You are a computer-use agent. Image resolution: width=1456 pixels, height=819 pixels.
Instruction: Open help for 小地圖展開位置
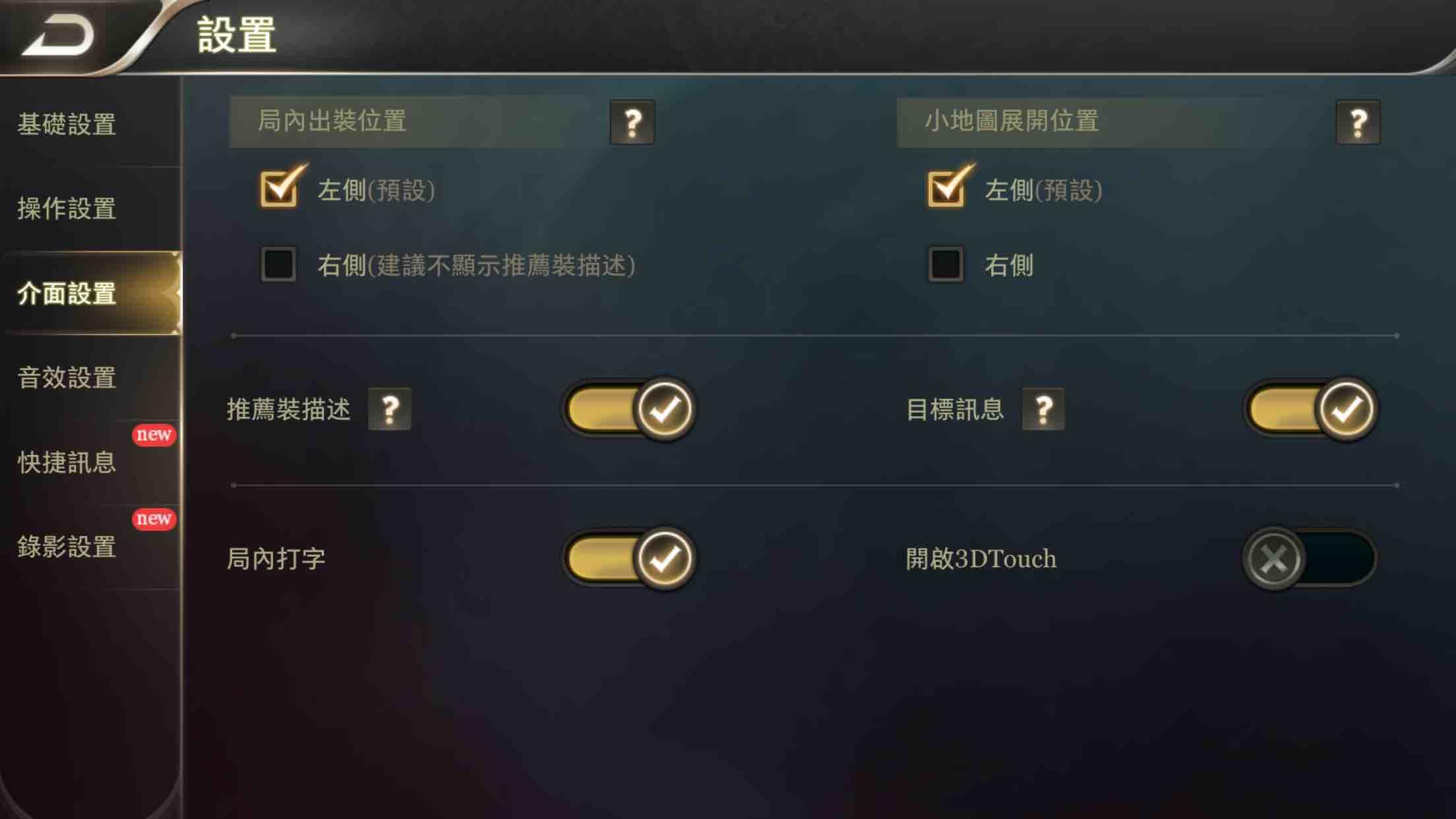point(1358,123)
